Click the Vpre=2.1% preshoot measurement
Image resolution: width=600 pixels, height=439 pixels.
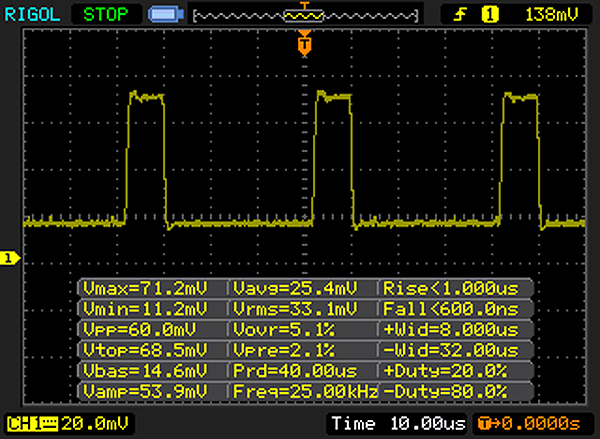pyautogui.click(x=284, y=350)
